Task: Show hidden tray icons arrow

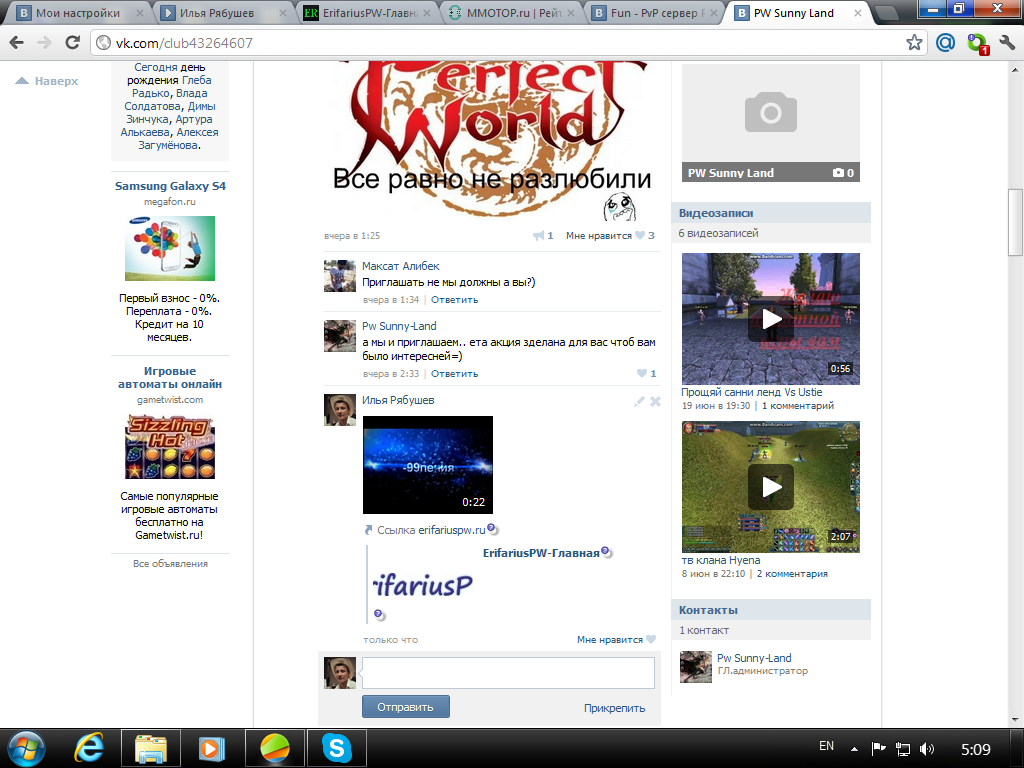Action: coord(854,748)
